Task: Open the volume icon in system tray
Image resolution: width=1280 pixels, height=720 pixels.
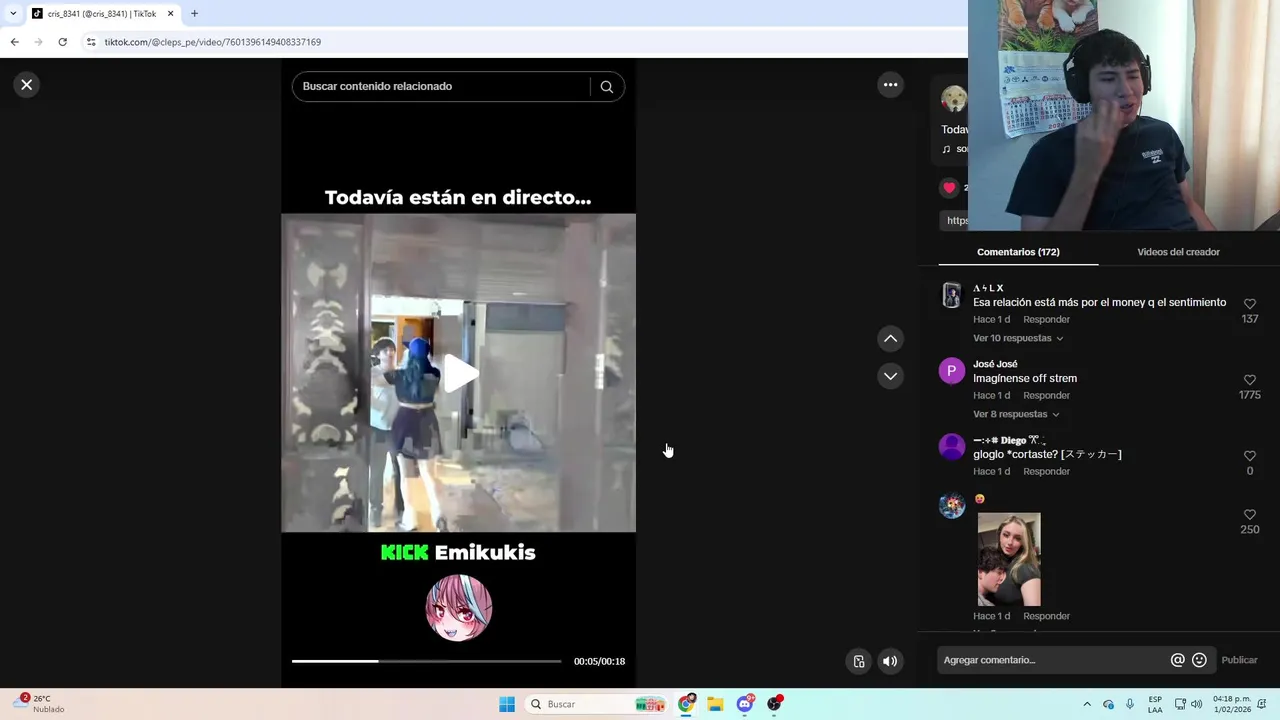Action: tap(1196, 704)
